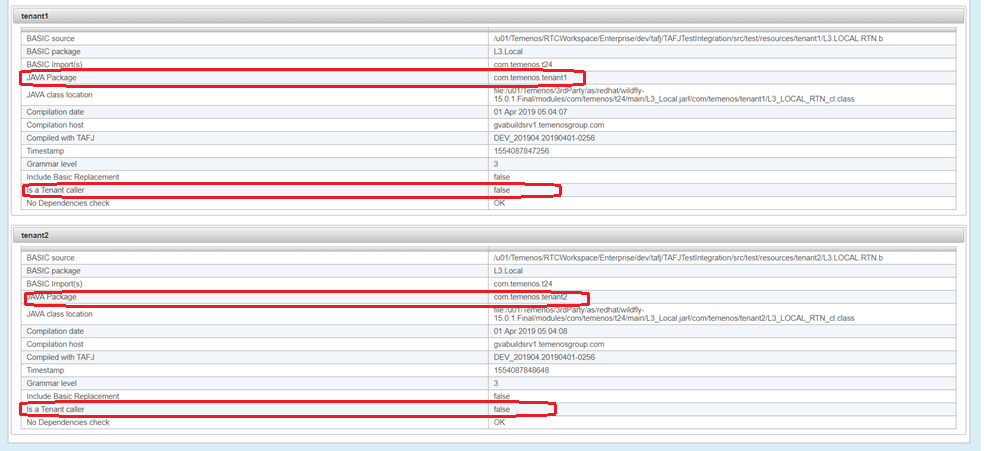Viewport: 984px width, 451px height.
Task: Select tenant2 BASIC source file path
Action: (x=688, y=258)
